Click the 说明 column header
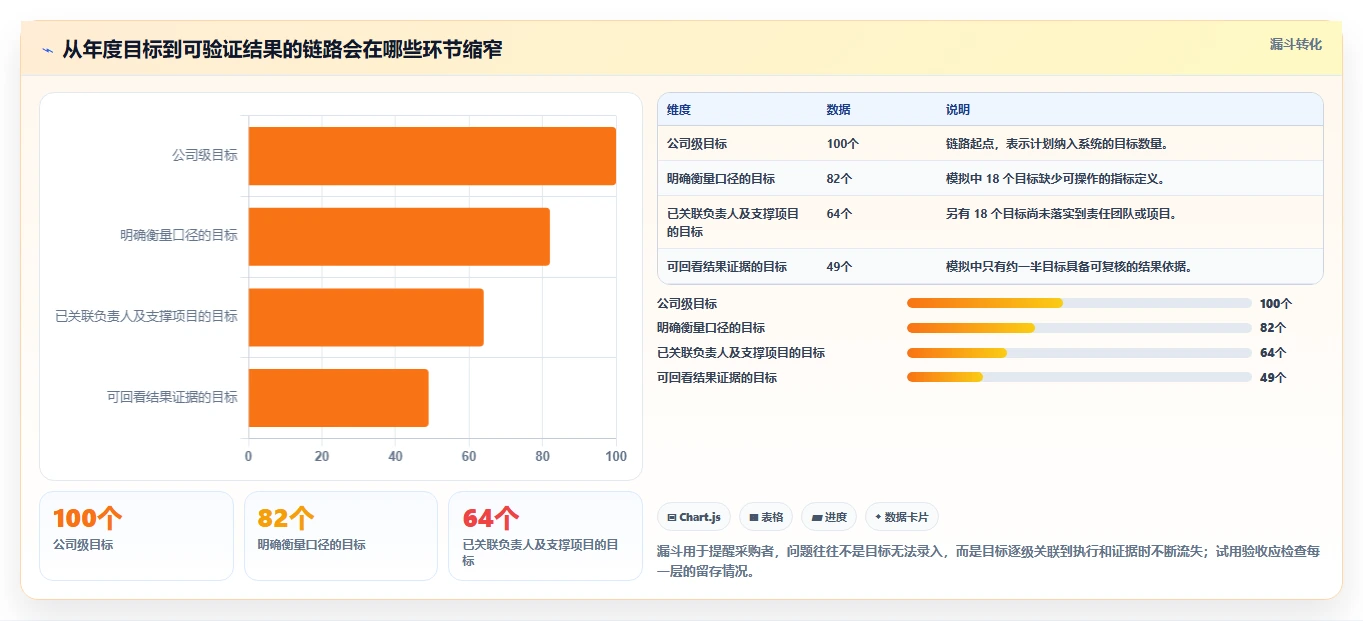 click(958, 110)
